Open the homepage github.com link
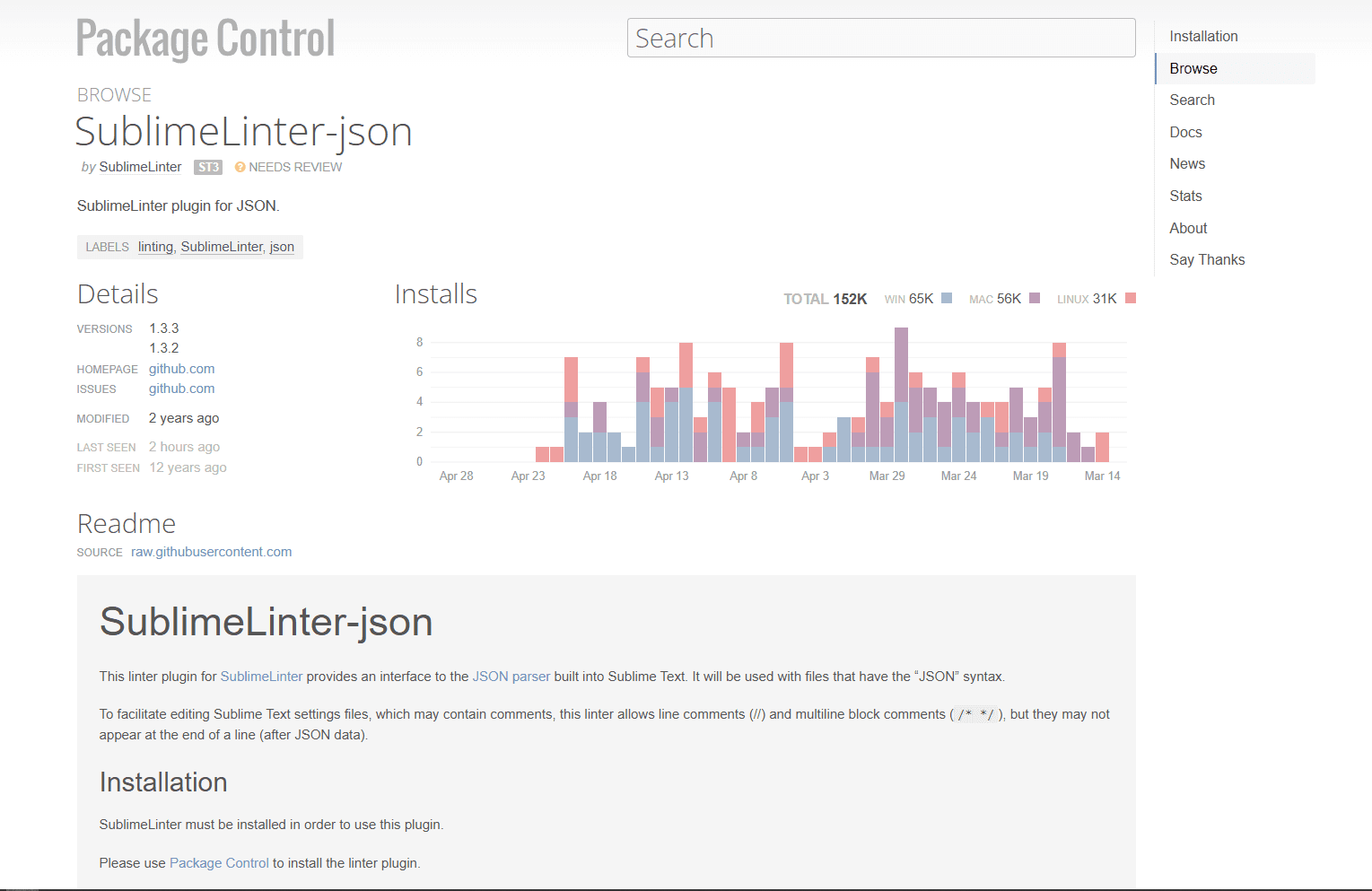This screenshot has height=891, width=1372. click(181, 369)
